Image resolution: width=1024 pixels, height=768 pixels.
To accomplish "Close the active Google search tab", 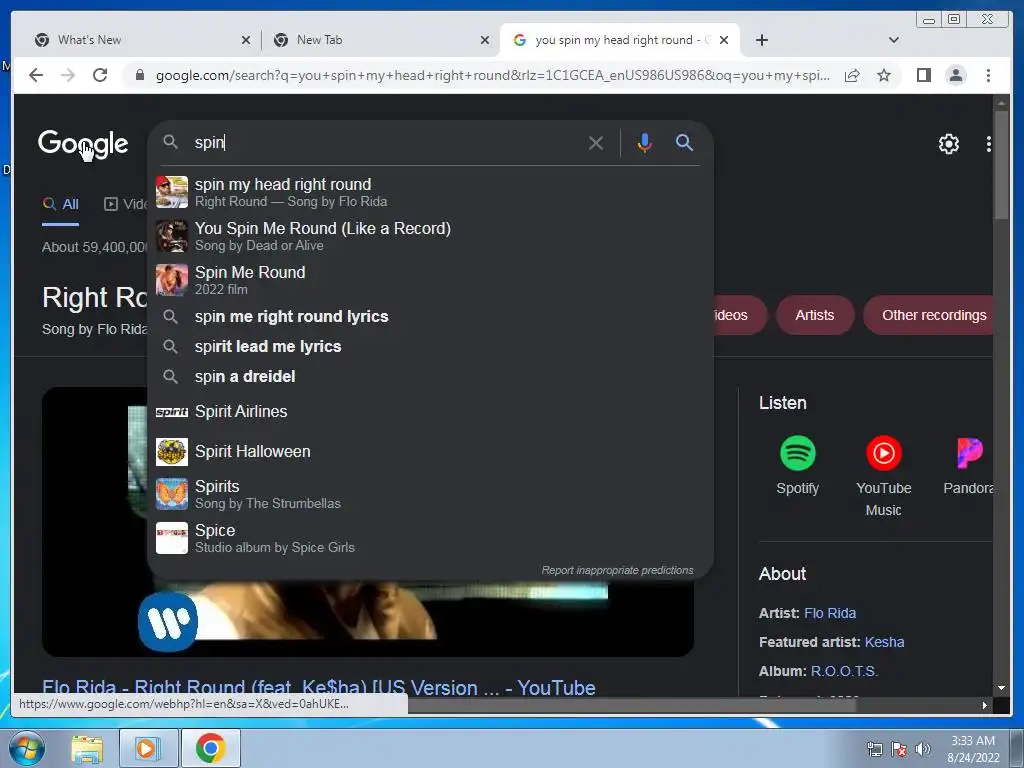I will tap(724, 40).
